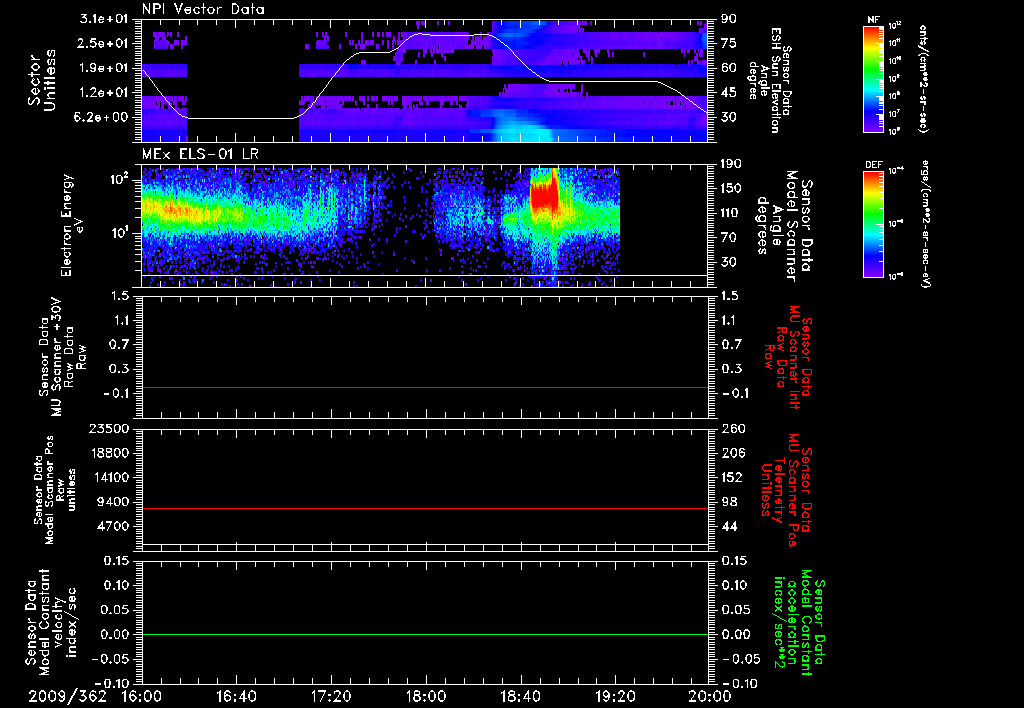
Task: Click the DEF color scale bar
Action: click(x=873, y=225)
